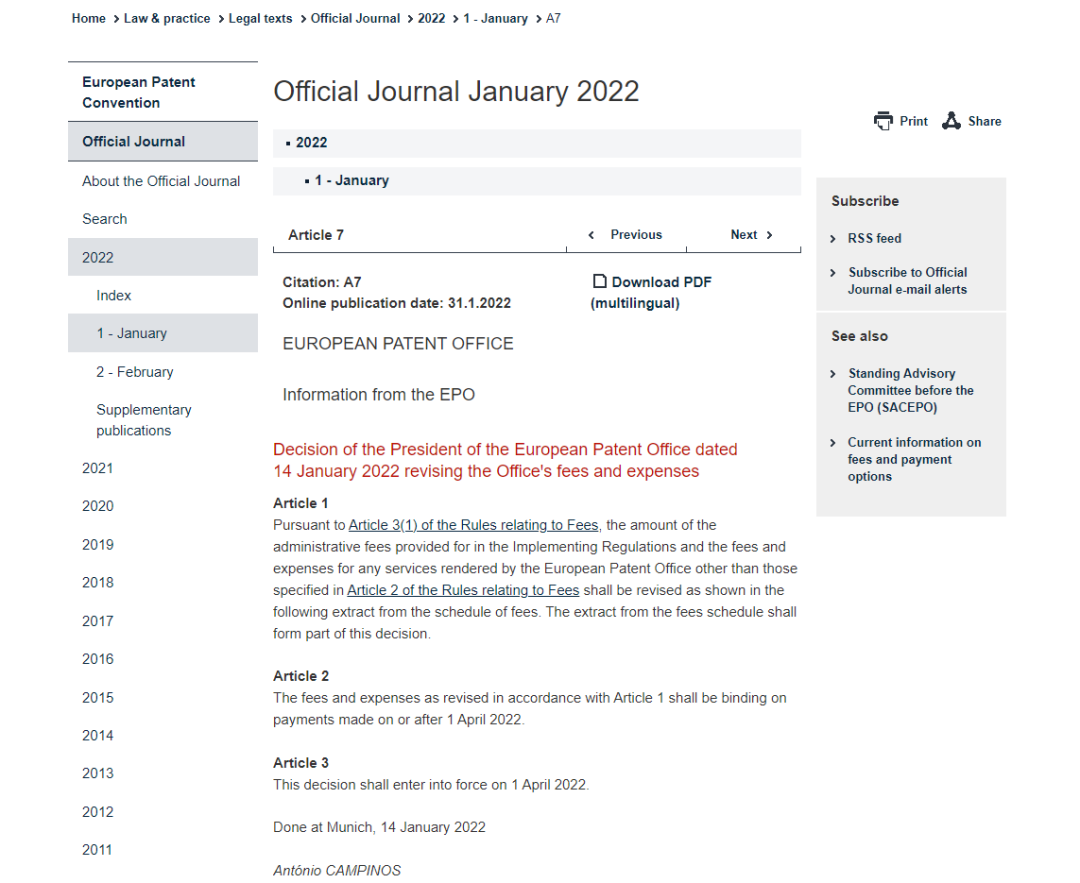Open the RSS feed link
The height and width of the screenshot is (883, 1080).
[x=874, y=238]
